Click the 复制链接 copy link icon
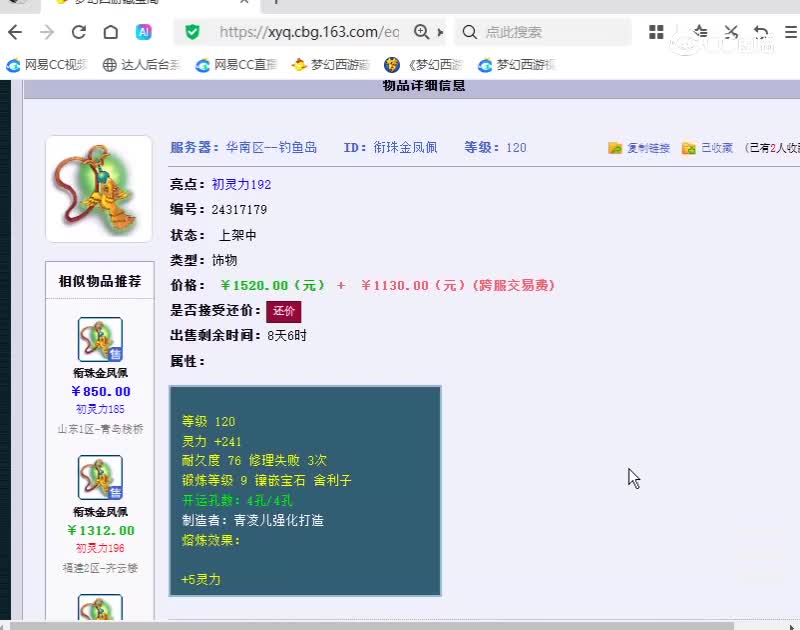Viewport: 800px width, 630px height. [x=615, y=148]
